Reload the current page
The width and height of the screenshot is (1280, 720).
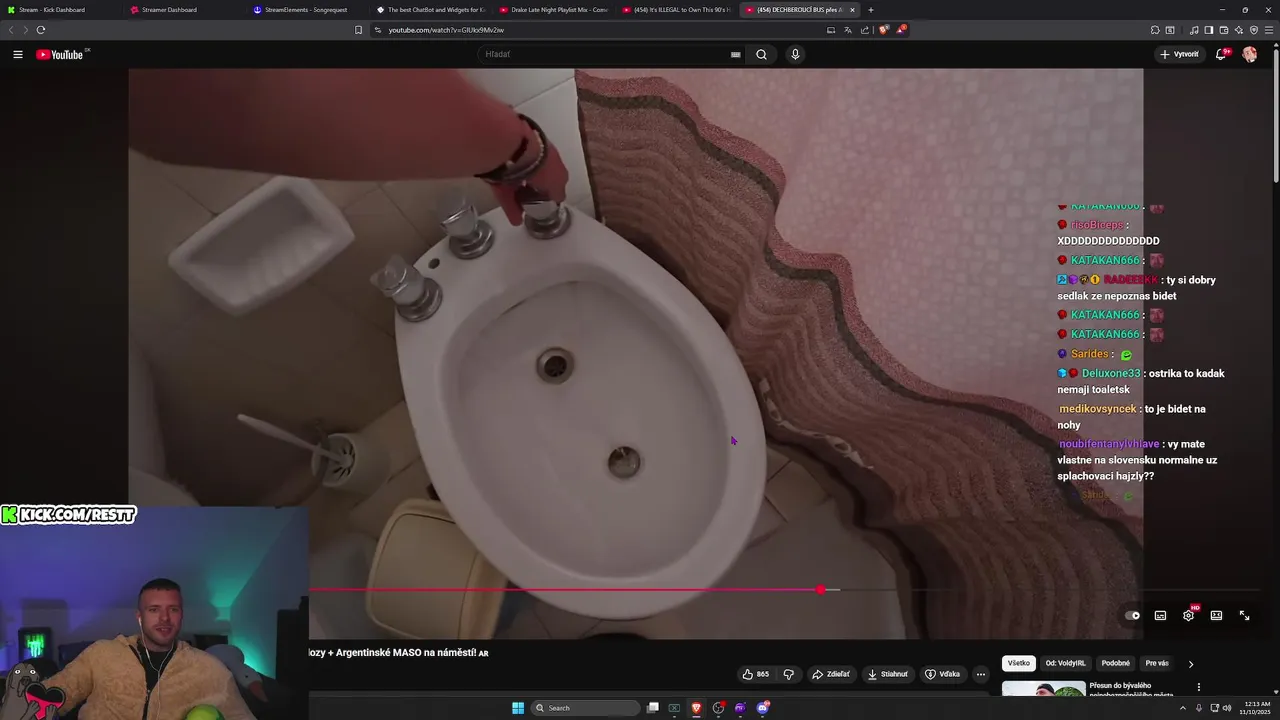point(41,30)
